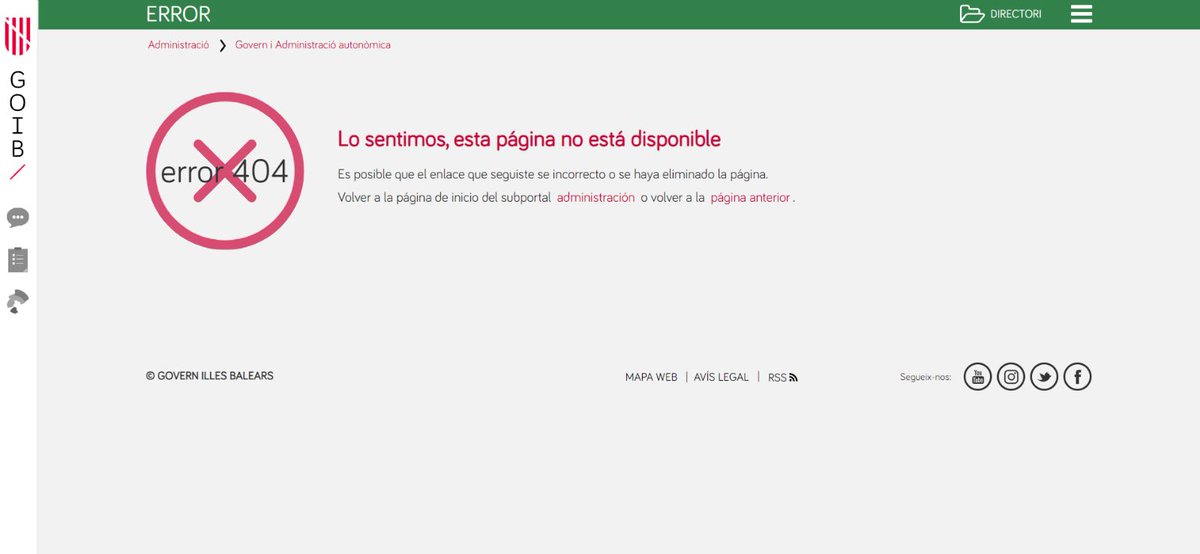Image resolution: width=1200 pixels, height=554 pixels.
Task: Click the ERROR page title in header
Action: 178,14
